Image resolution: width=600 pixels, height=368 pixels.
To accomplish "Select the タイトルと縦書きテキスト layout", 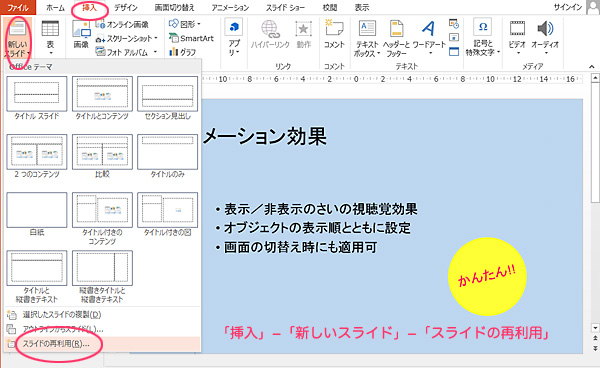I will (x=37, y=277).
